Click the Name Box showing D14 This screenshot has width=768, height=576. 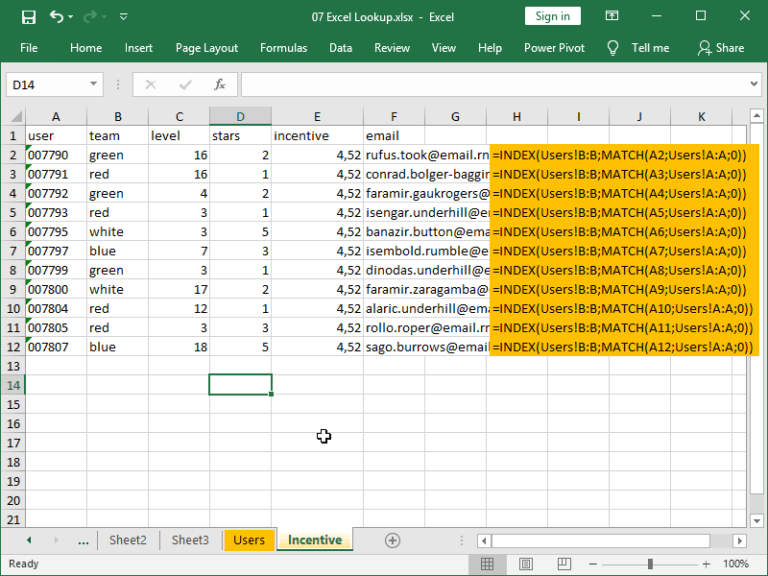(x=47, y=85)
